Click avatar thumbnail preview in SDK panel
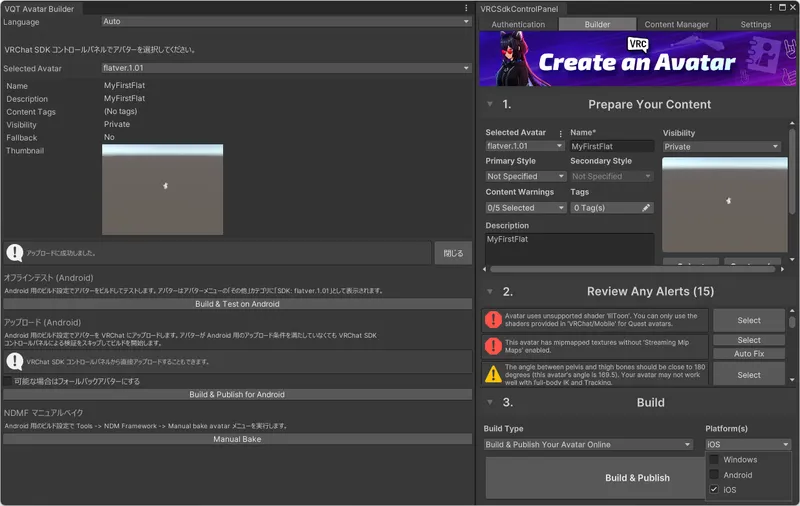 tap(724, 205)
